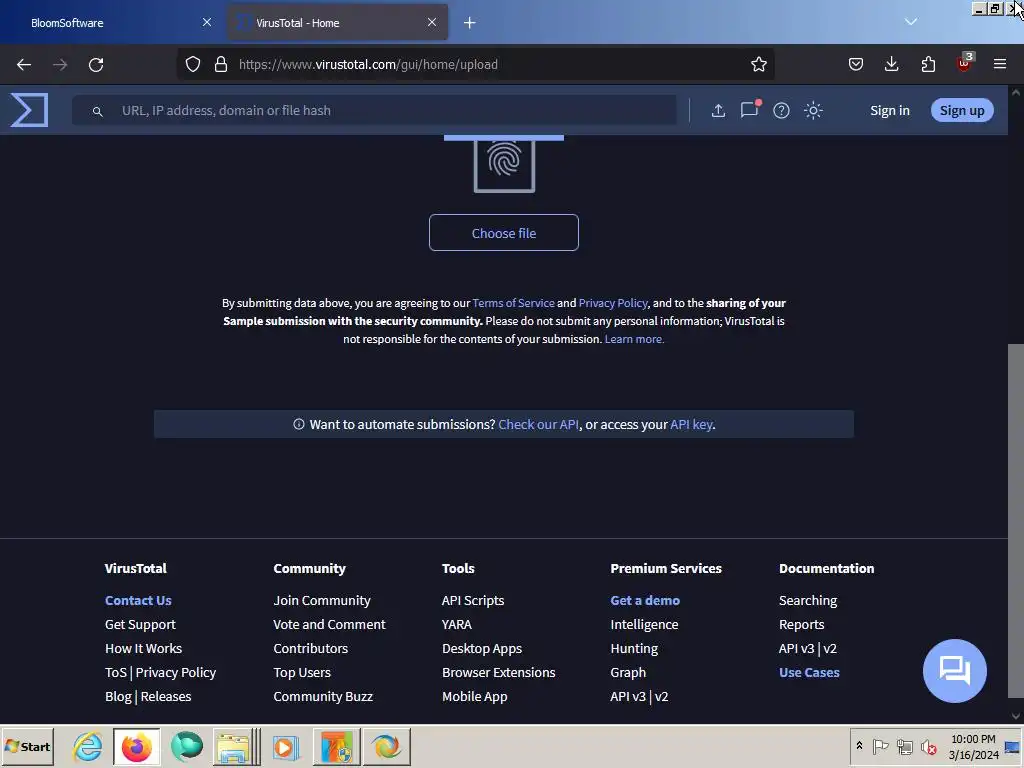Open the Blog footer link
This screenshot has height=768, width=1024.
pyautogui.click(x=118, y=696)
